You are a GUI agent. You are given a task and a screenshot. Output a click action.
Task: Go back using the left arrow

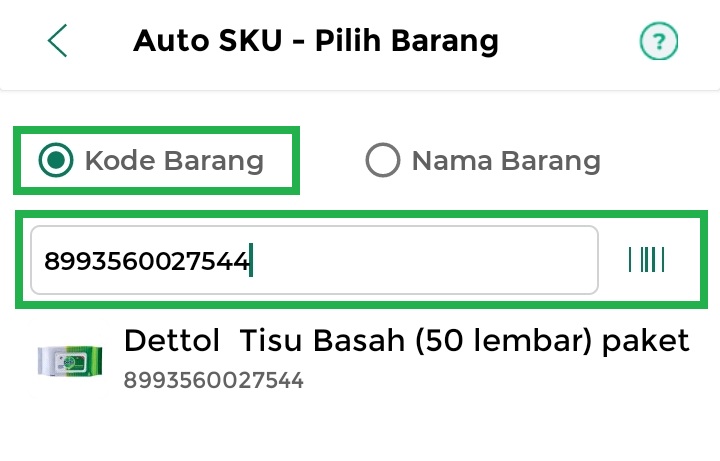coord(58,41)
